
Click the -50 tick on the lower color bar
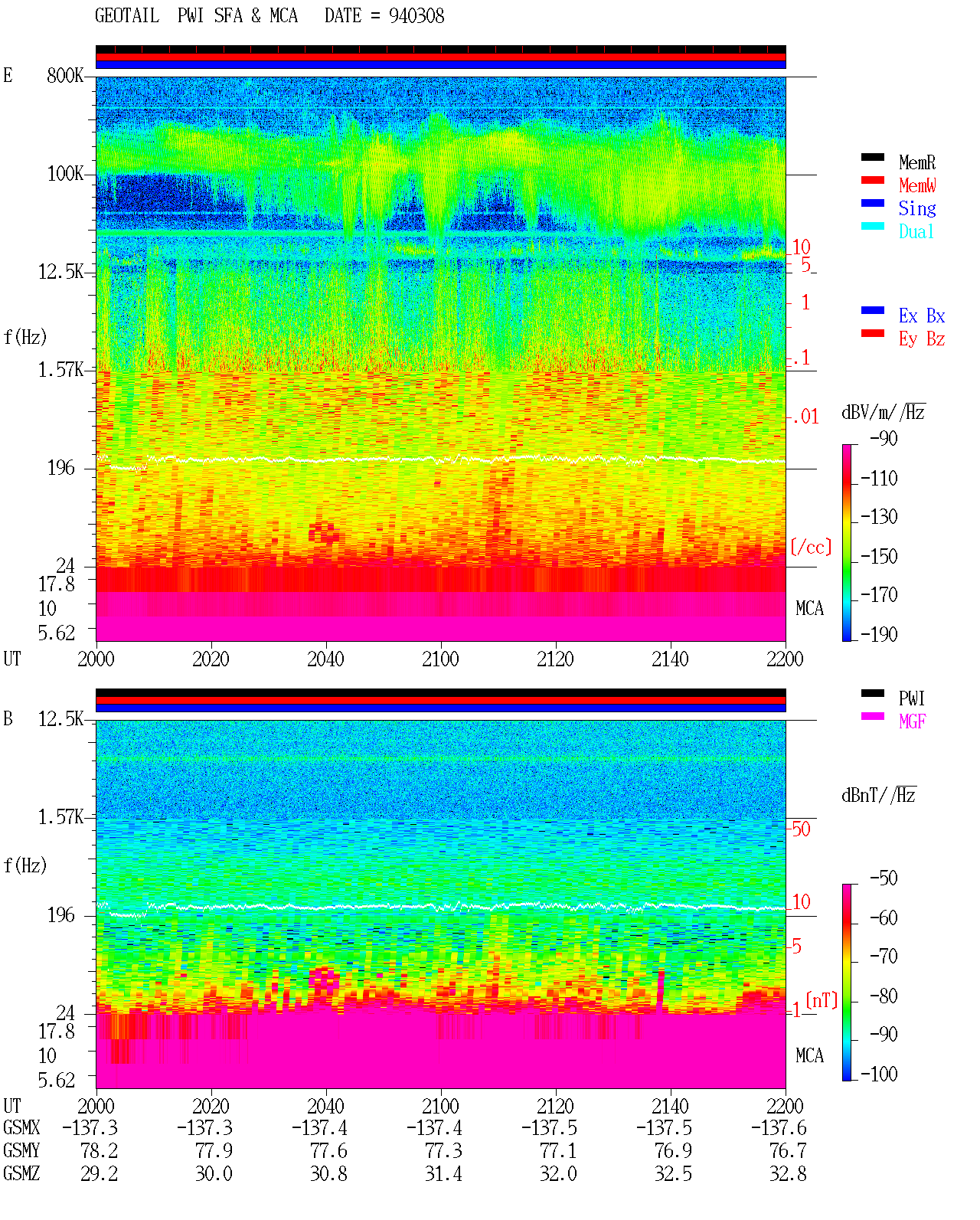tap(884, 878)
